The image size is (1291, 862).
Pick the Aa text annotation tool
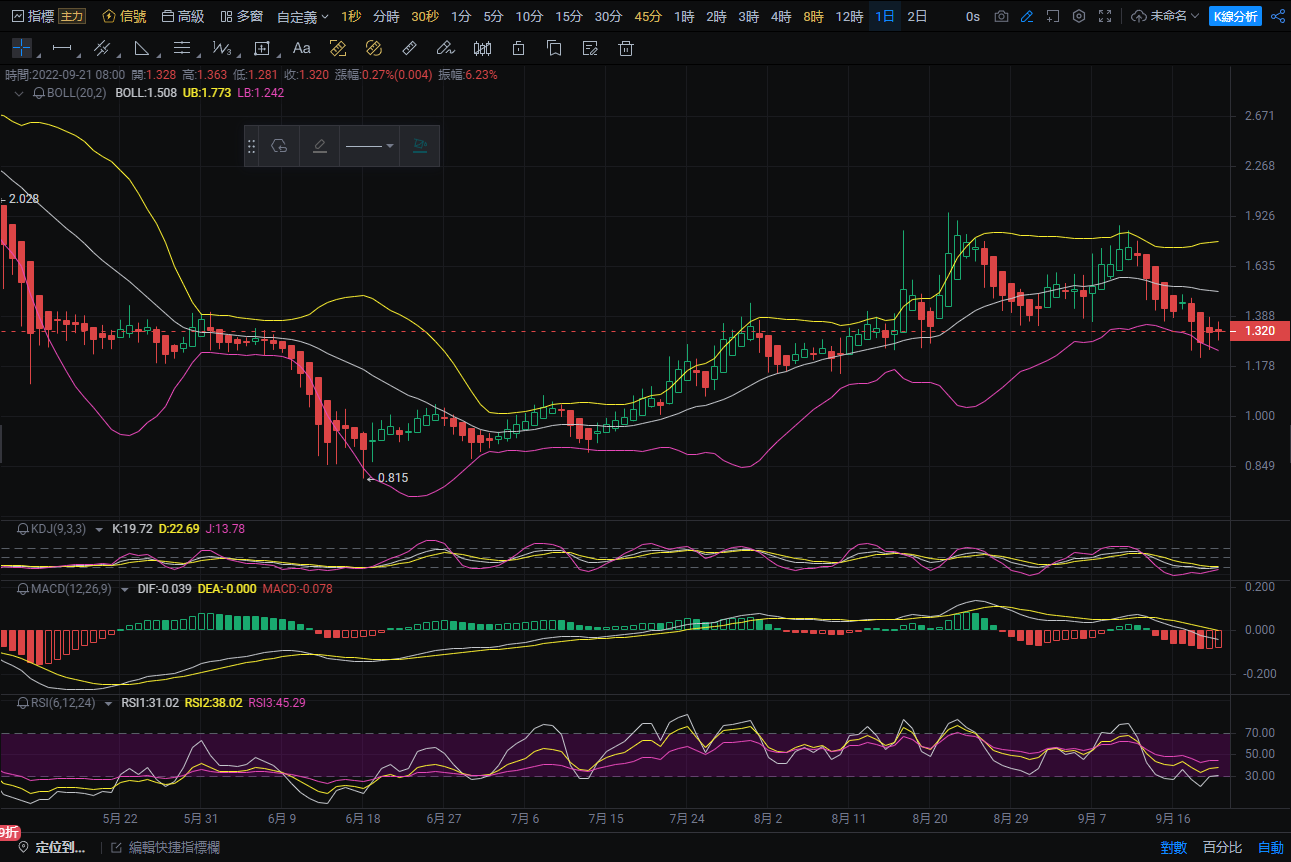(x=301, y=48)
